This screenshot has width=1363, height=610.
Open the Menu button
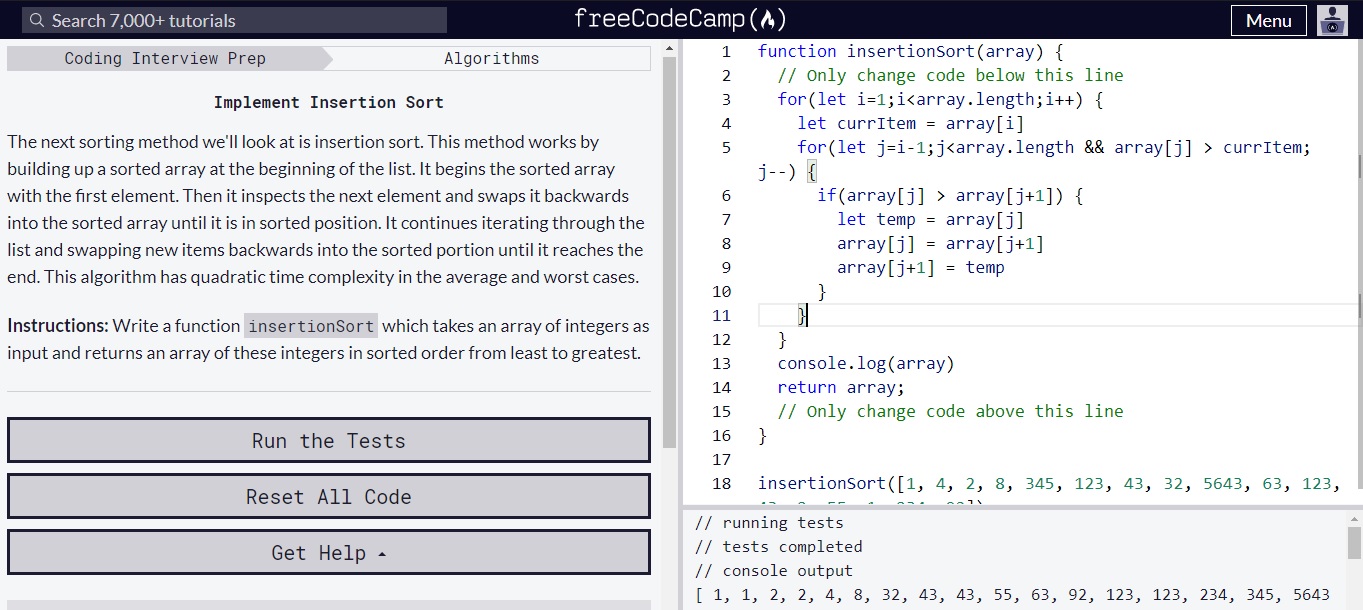click(x=1269, y=20)
